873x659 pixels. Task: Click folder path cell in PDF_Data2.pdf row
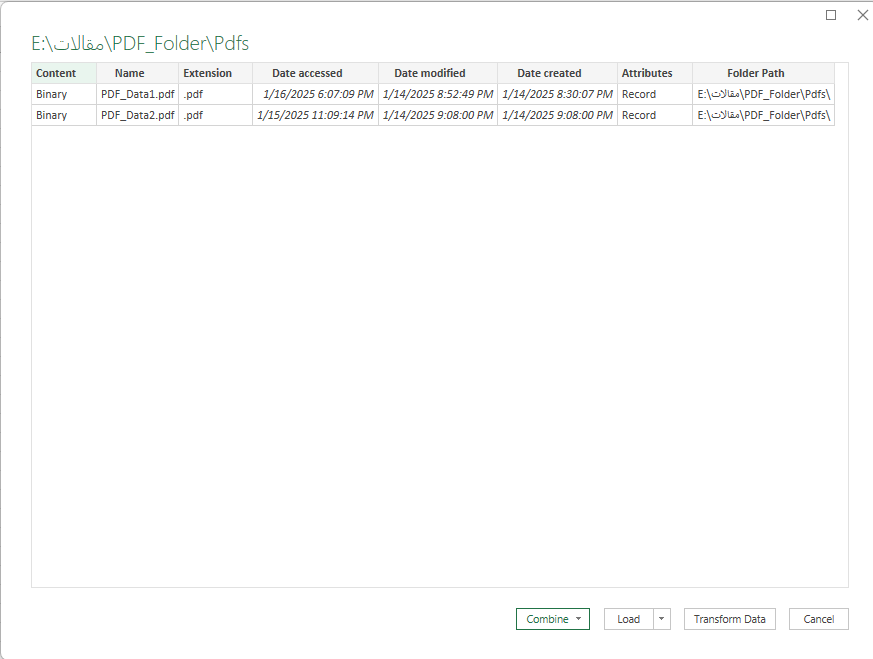[x=763, y=115]
